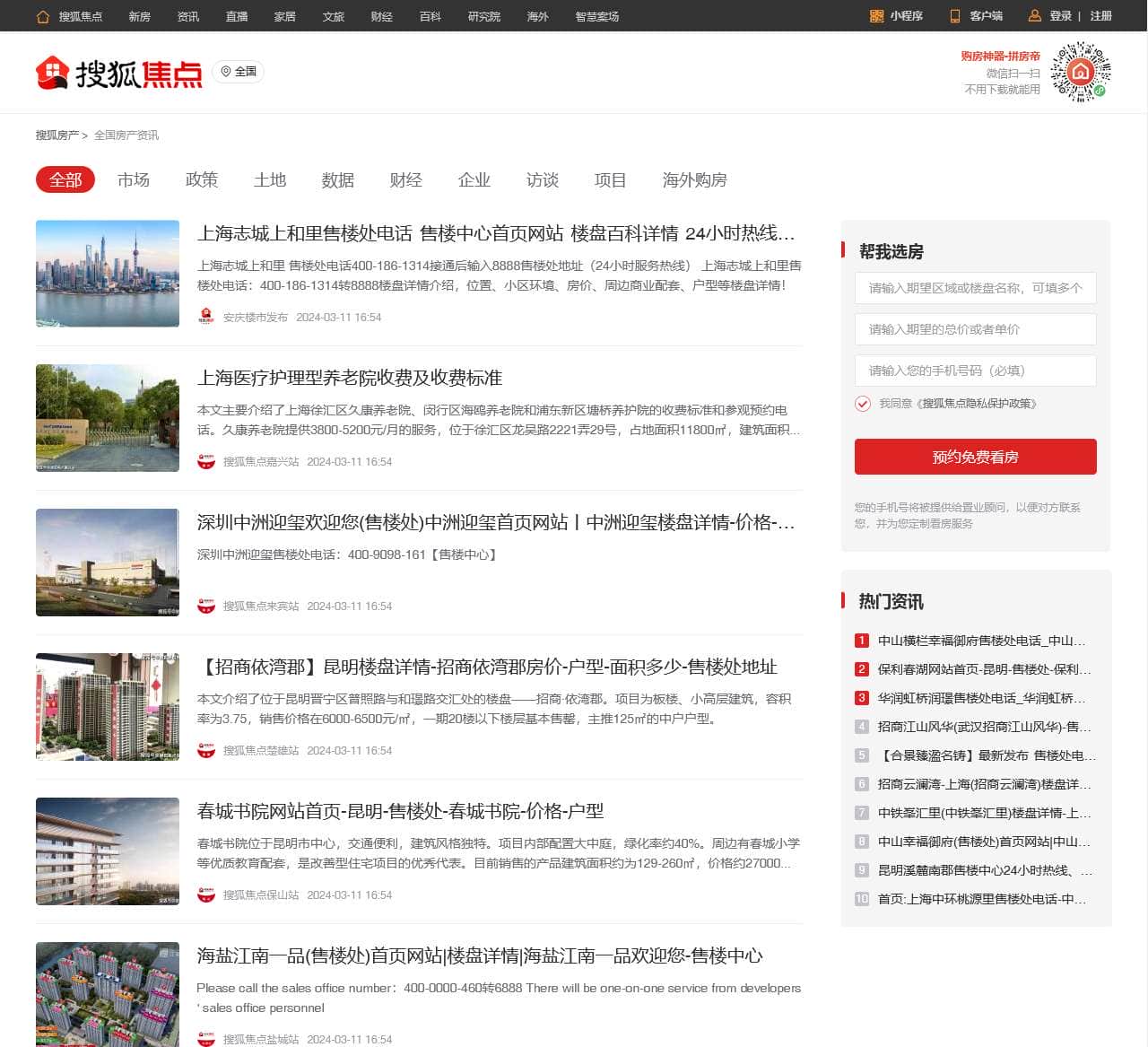Check the 搜狐焦点隐私保护政策 agreement circle
Image resolution: width=1148 pixels, height=1047 pixels.
point(862,404)
